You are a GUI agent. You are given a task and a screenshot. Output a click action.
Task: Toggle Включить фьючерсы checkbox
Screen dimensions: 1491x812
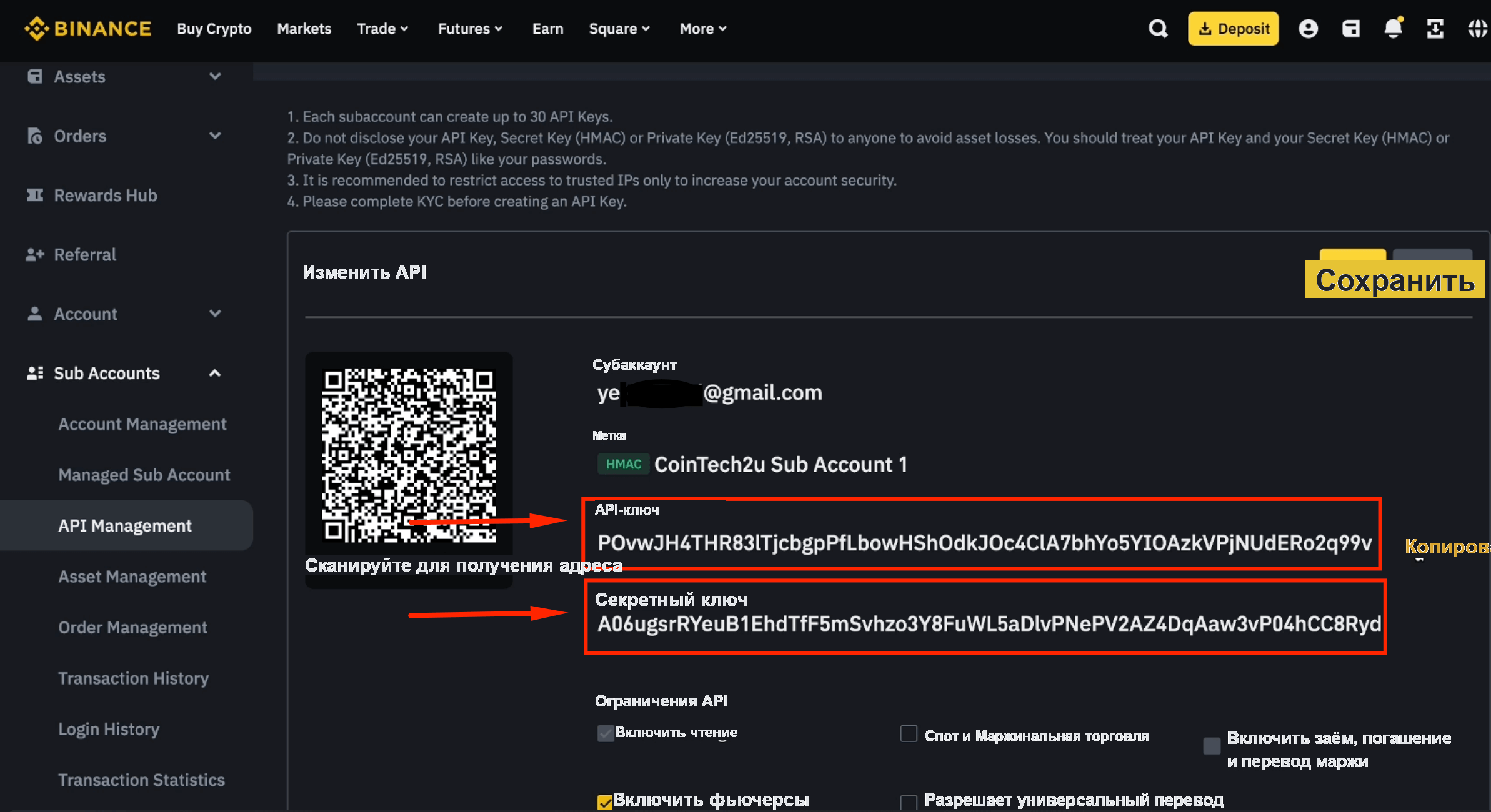tap(605, 802)
